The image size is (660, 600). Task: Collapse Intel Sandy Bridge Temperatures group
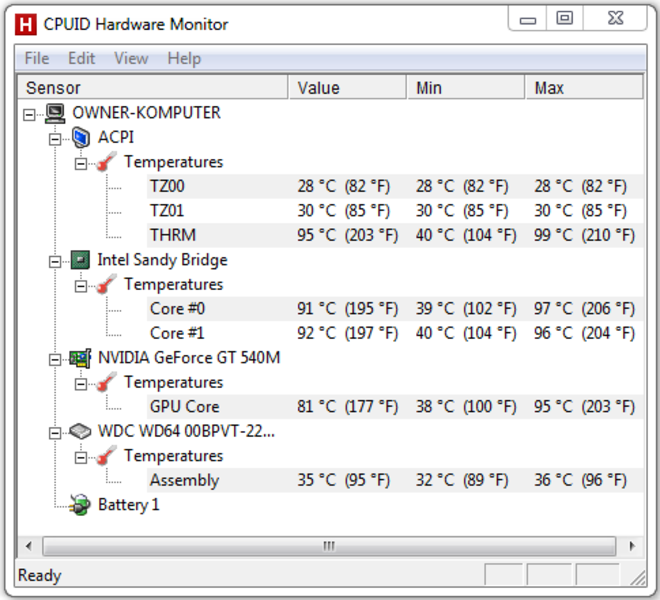click(x=80, y=286)
